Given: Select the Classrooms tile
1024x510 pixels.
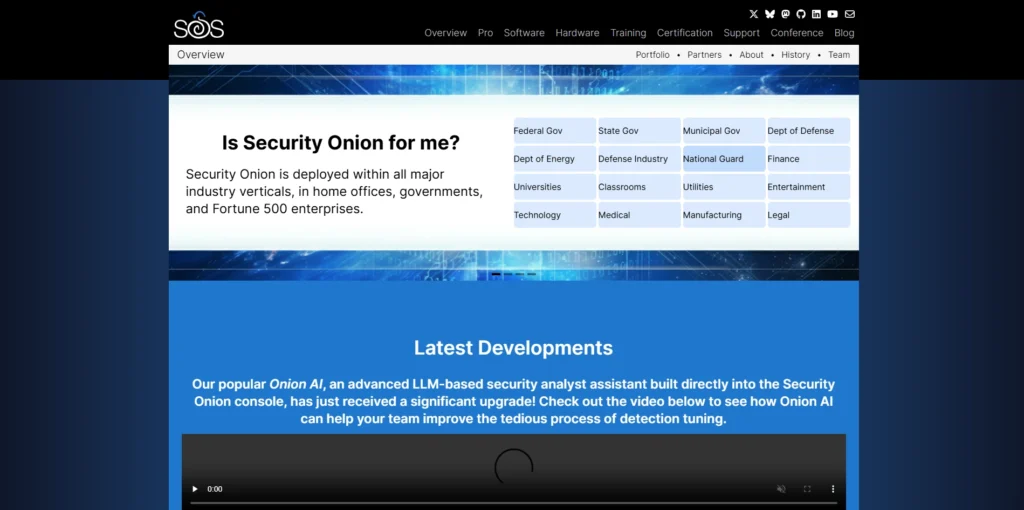Looking at the screenshot, I should click(639, 187).
